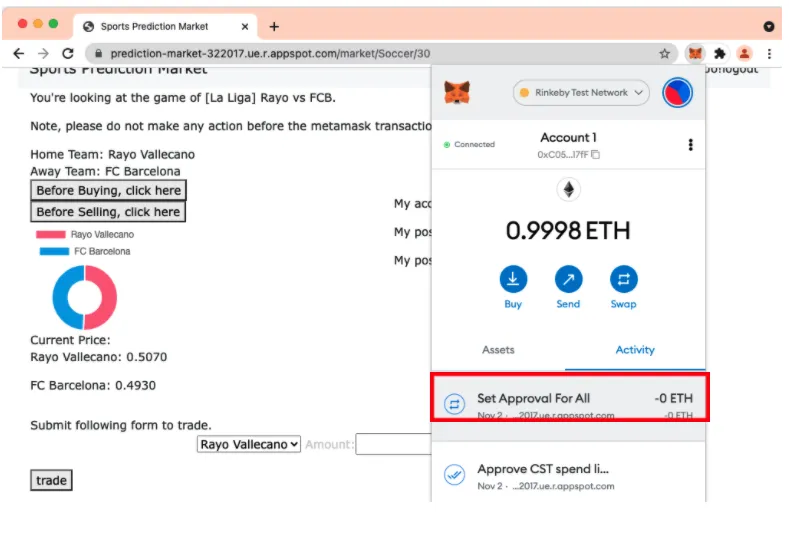This screenshot has height=546, width=789.
Task: Click the browser back arrow
Action: pyautogui.click(x=19, y=53)
